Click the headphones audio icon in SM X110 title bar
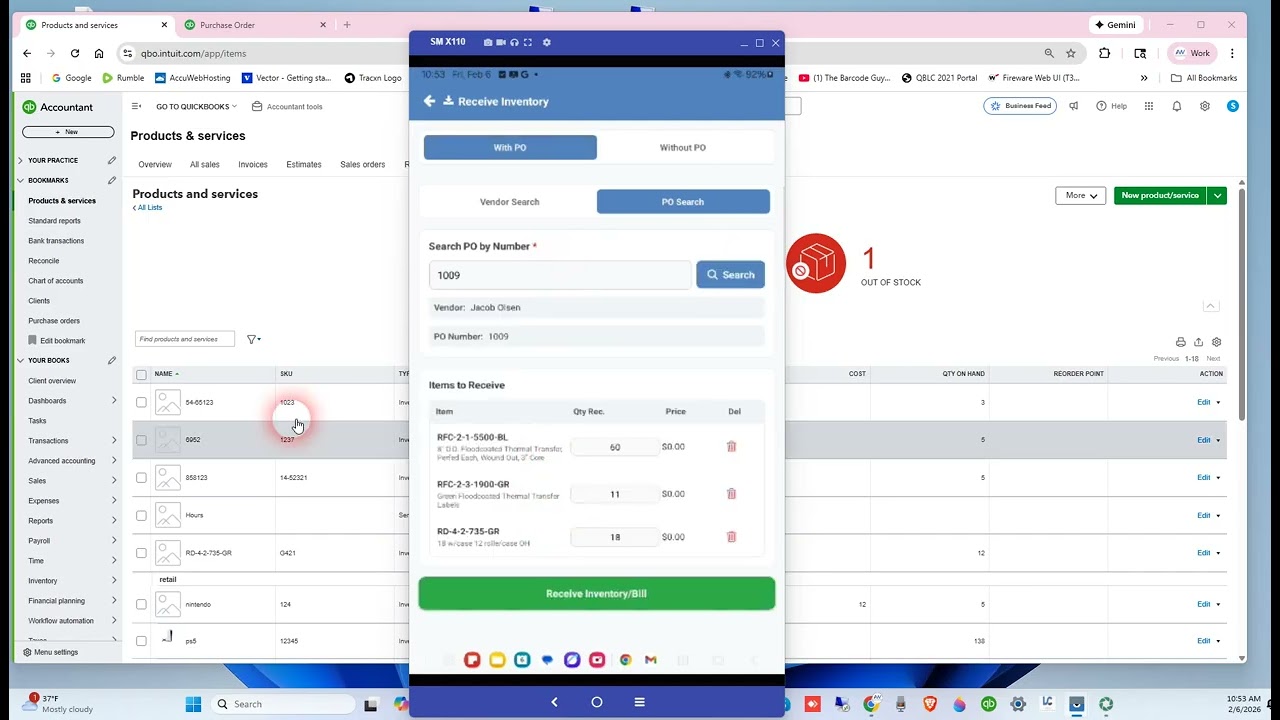This screenshot has width=1280, height=720. tap(514, 43)
